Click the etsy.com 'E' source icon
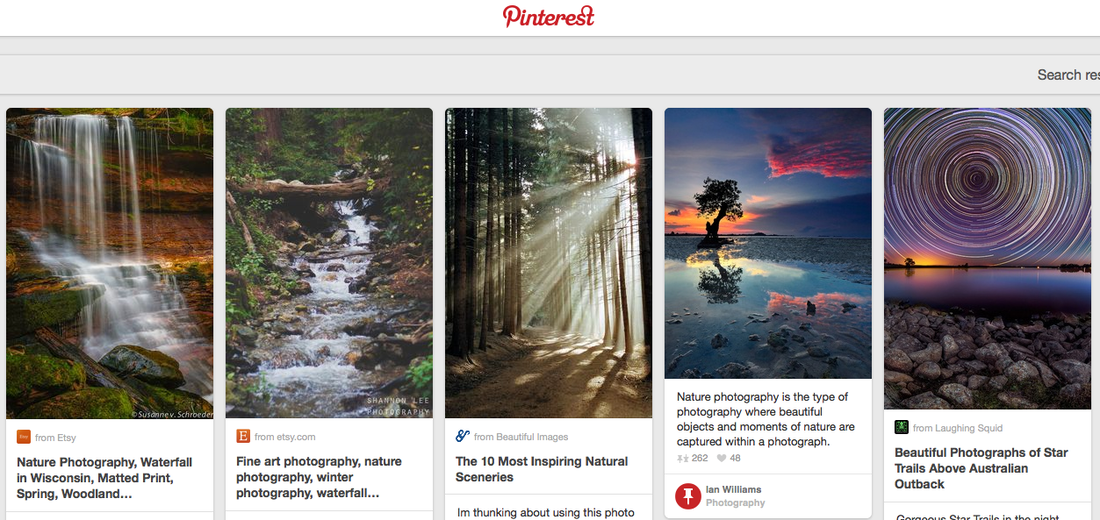 point(243,436)
